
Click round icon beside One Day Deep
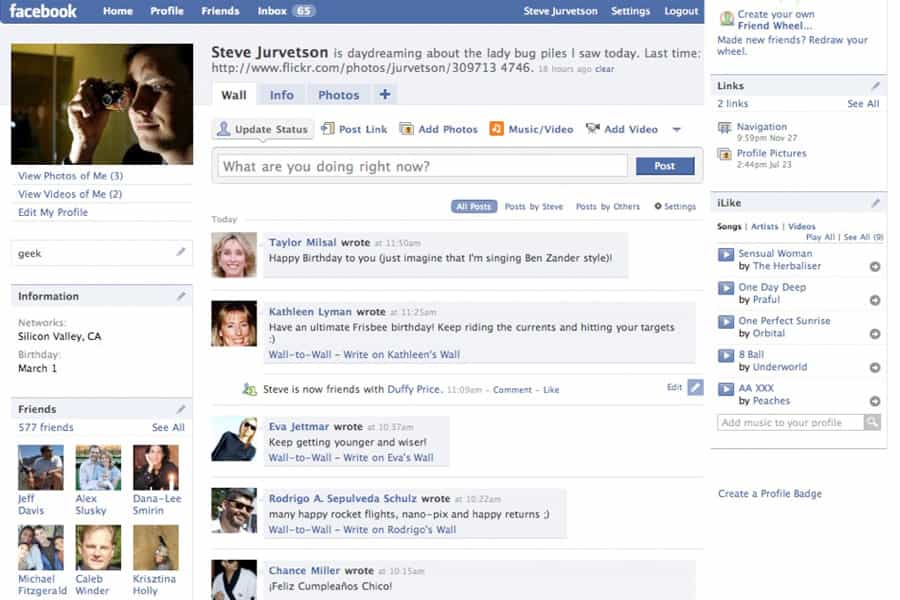tap(875, 300)
